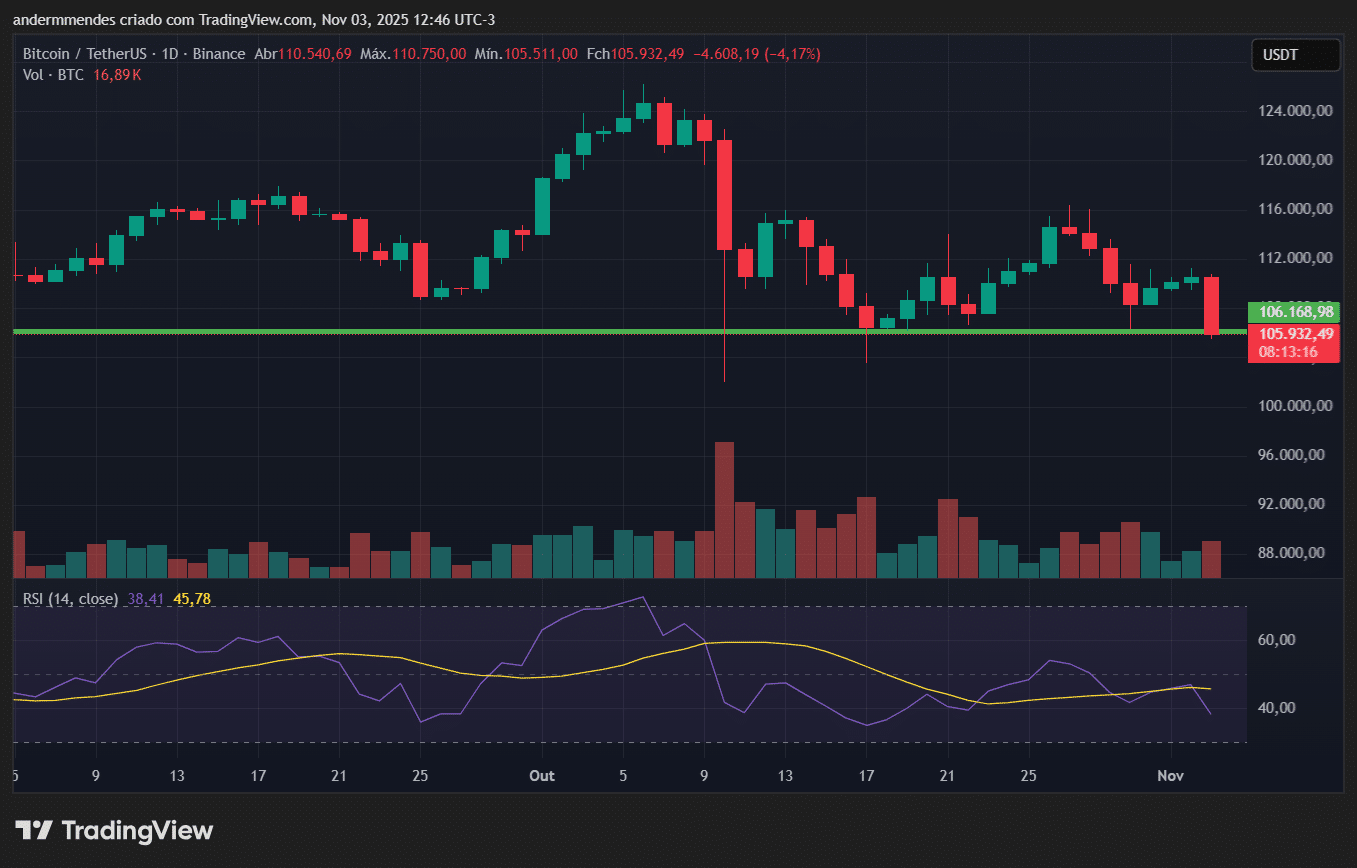Screen dimensions: 1357x868
Task: Click the Nov label on the time axis
Action: [x=1170, y=775]
